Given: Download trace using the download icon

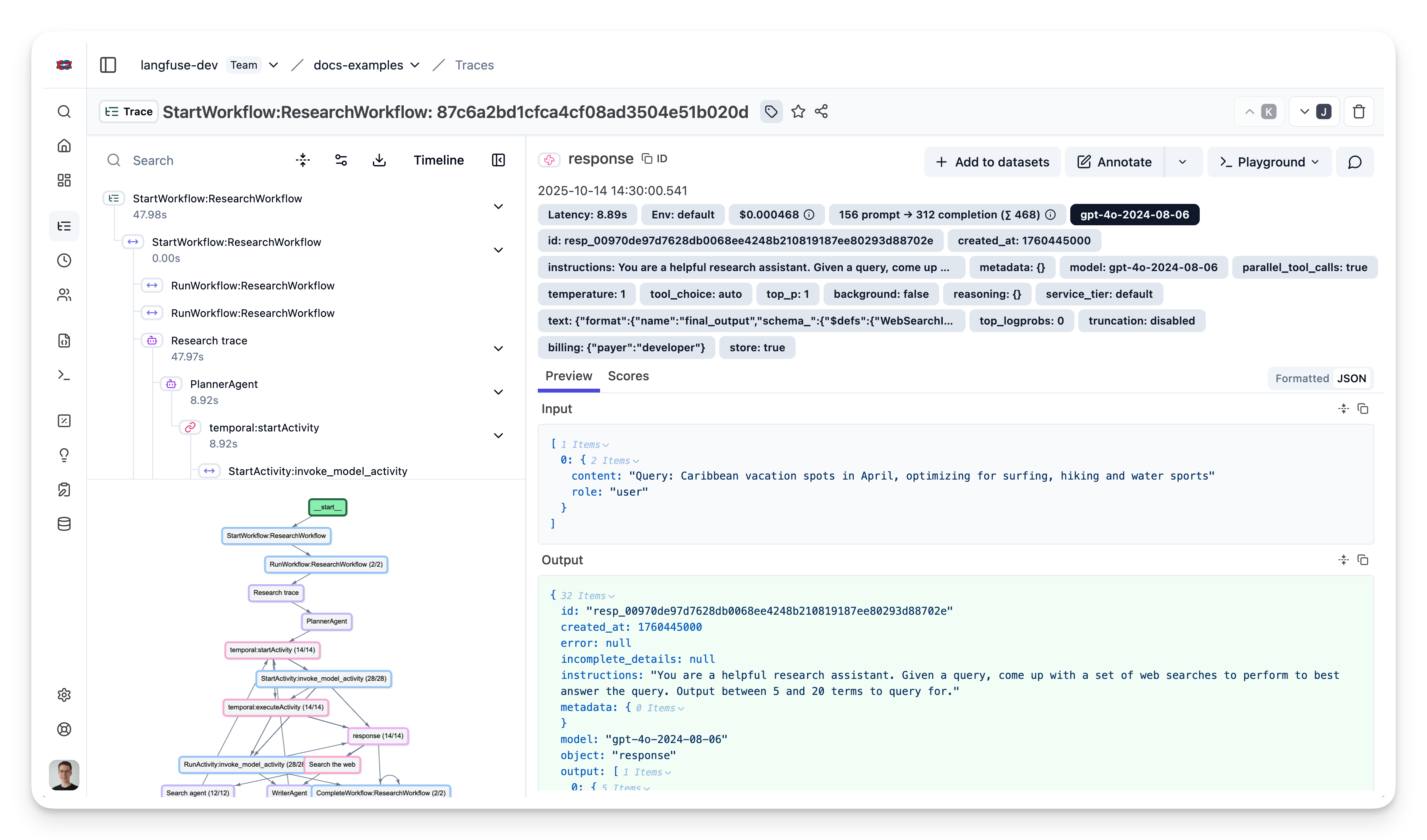Looking at the screenshot, I should (379, 160).
